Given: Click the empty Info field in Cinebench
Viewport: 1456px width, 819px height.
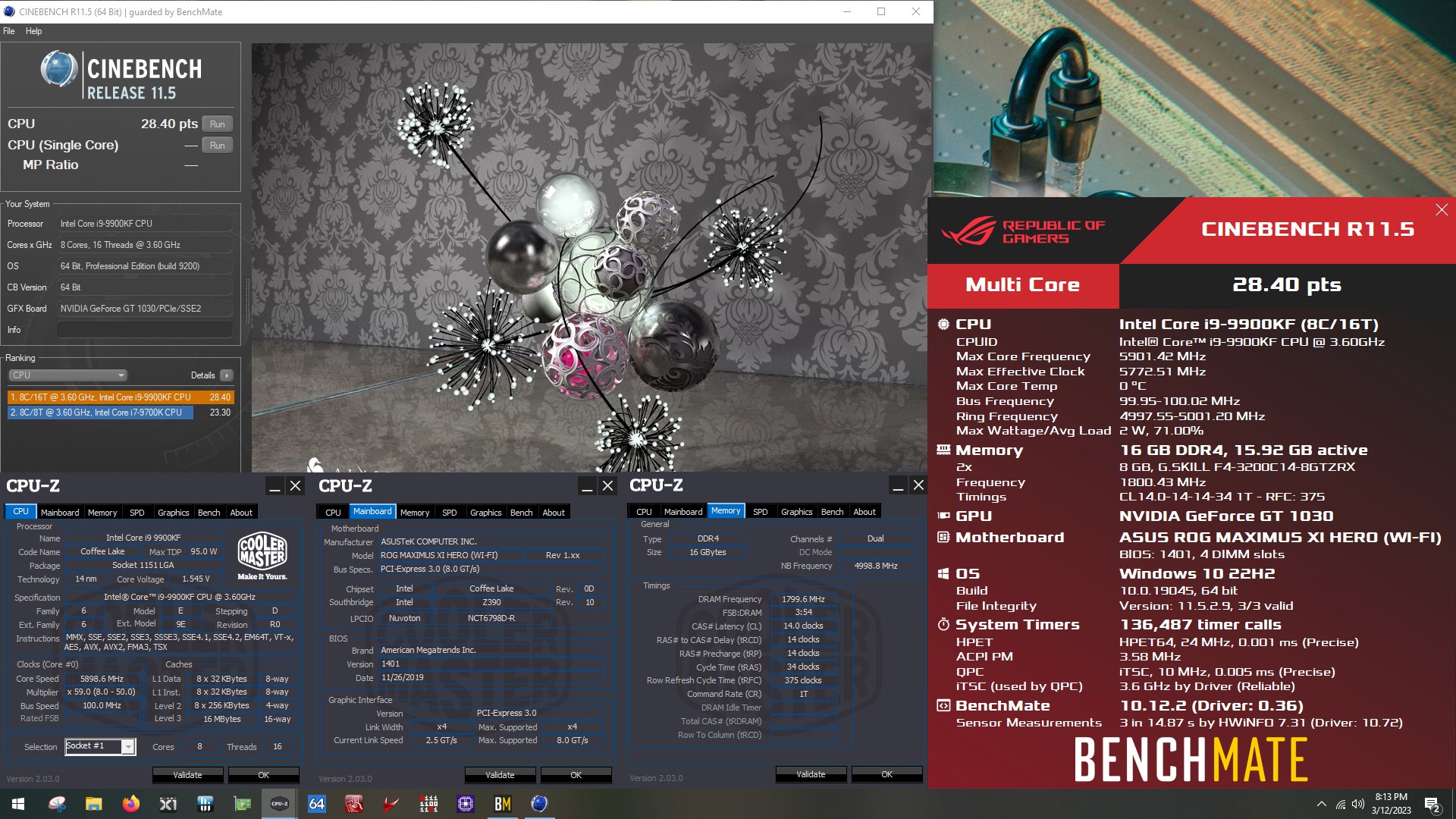Looking at the screenshot, I should (145, 330).
